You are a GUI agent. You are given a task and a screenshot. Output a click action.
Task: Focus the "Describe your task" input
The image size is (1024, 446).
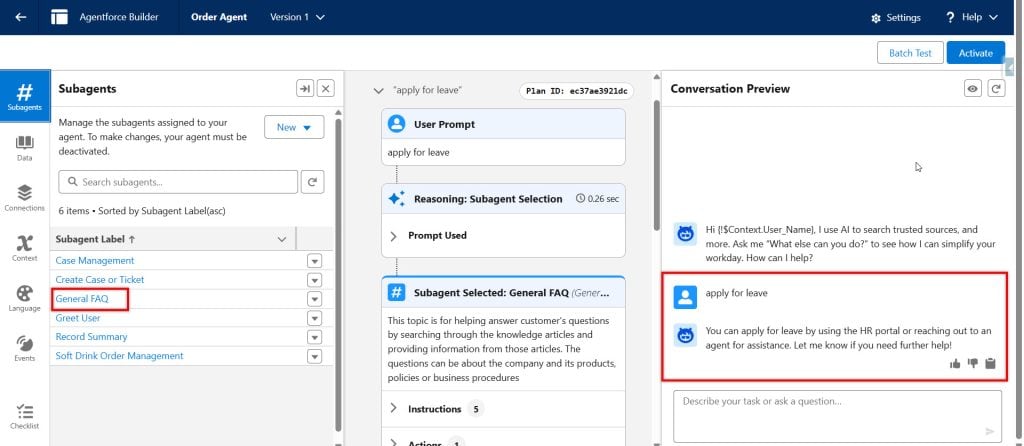point(837,416)
